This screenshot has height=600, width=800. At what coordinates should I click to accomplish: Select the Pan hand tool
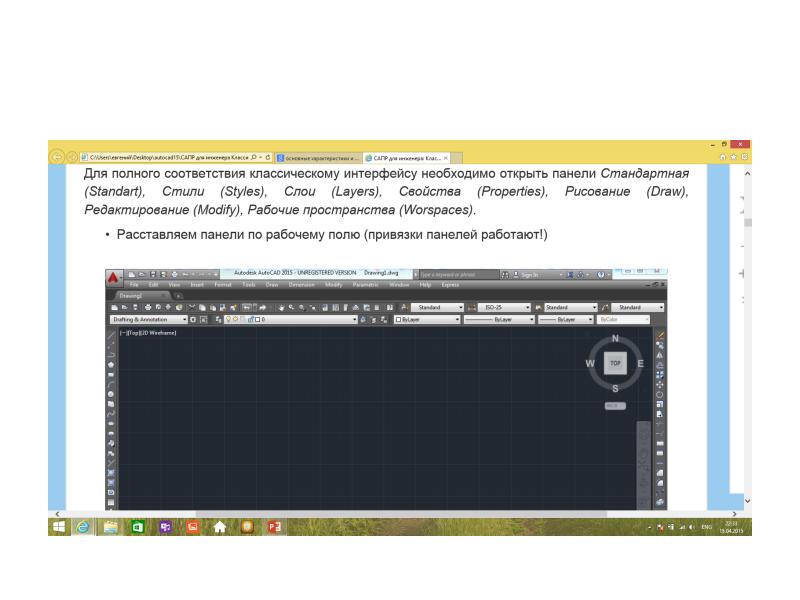[282, 307]
